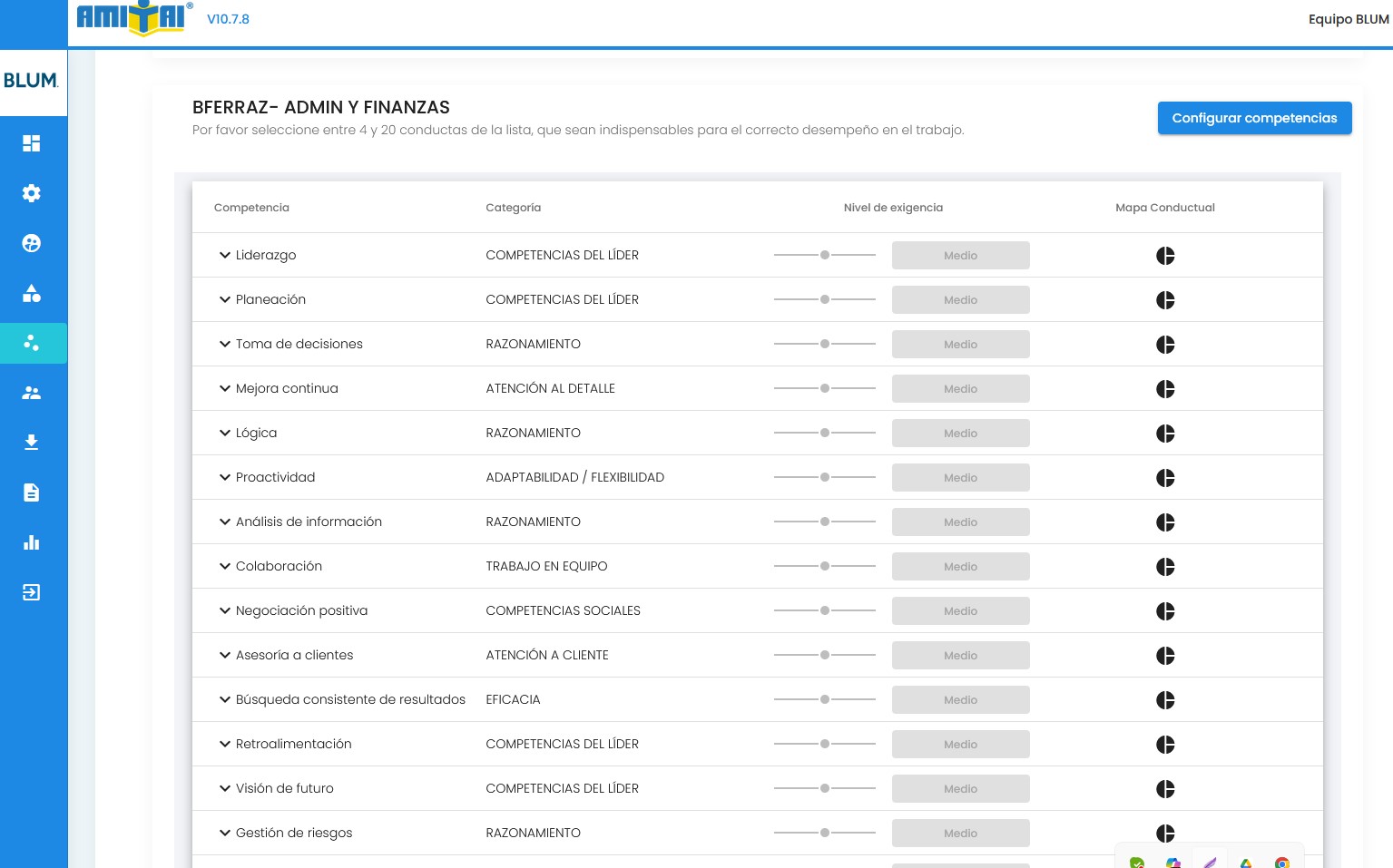Expand the Toma de decisiones row
The height and width of the screenshot is (868, 1393).
(x=224, y=344)
